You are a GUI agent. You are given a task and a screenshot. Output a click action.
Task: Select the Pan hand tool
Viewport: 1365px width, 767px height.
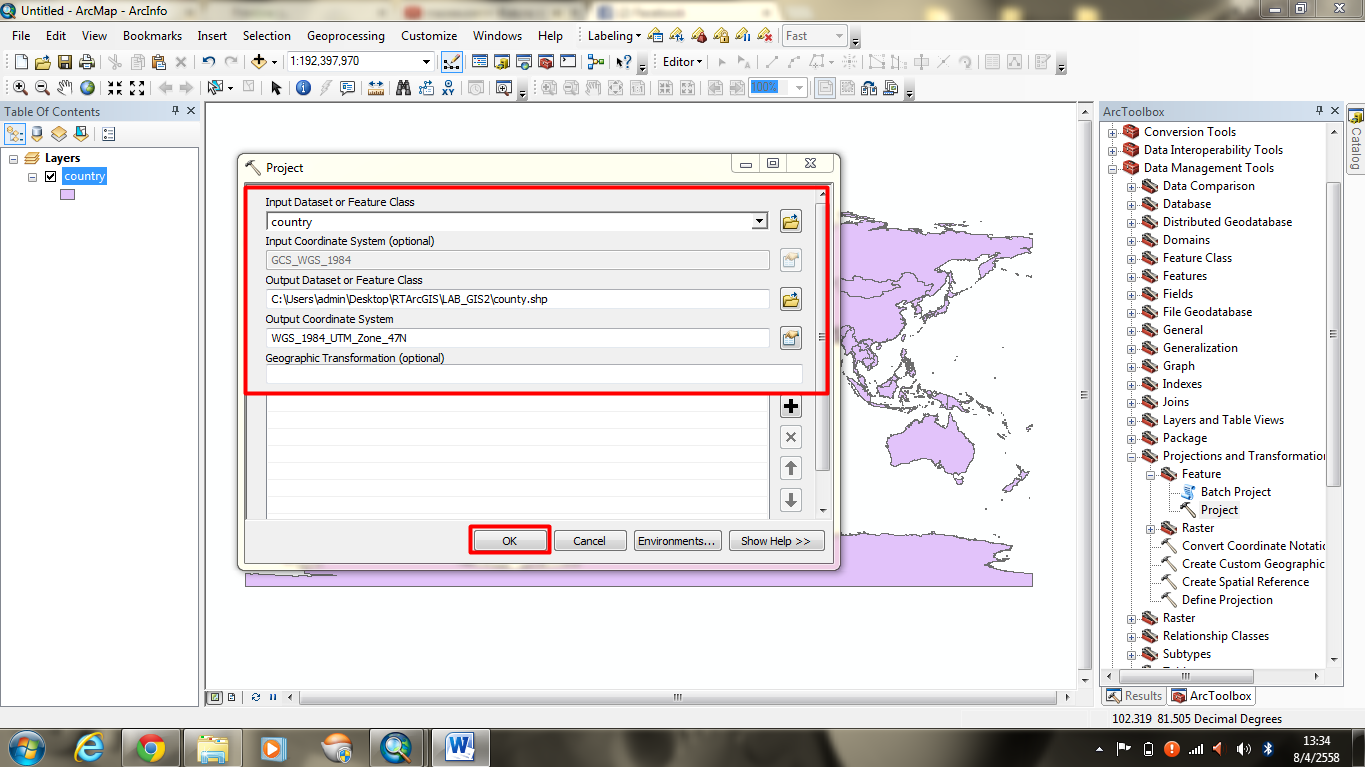pyautogui.click(x=65, y=88)
